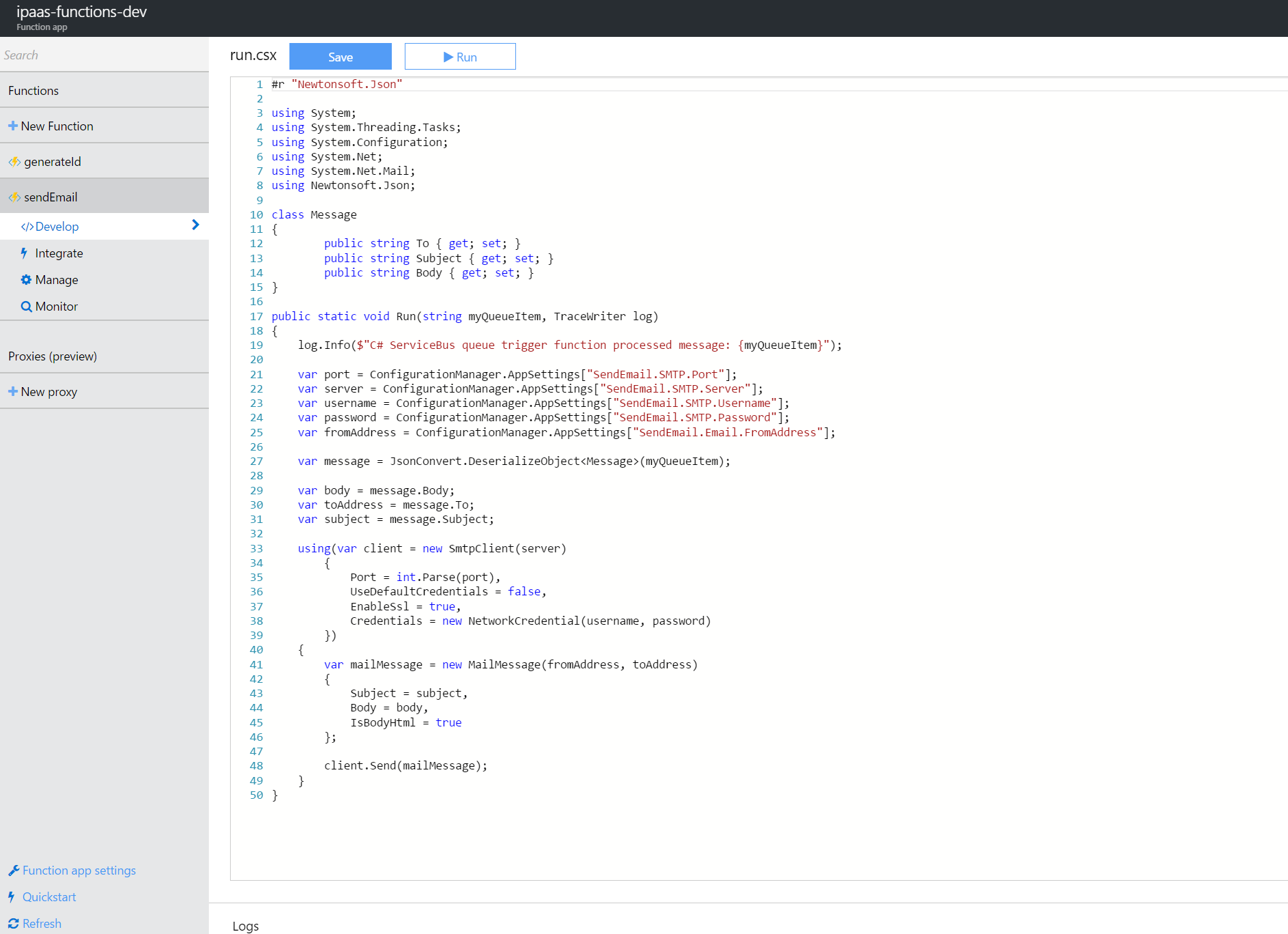Open the Functions section header
Viewport: 1288px width, 934px height.
click(33, 91)
